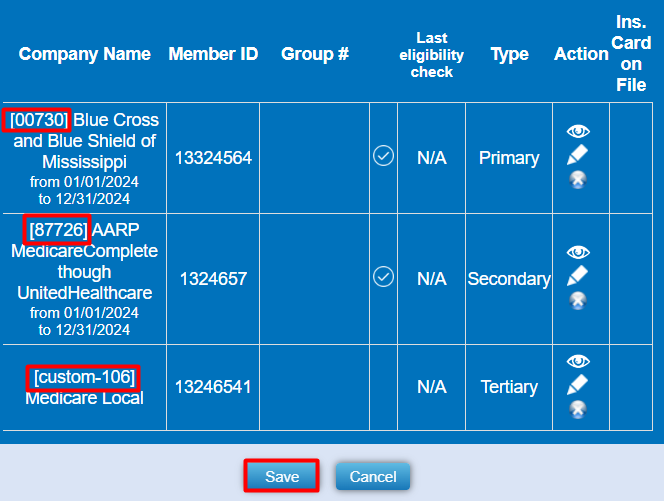
Task: Click the Secondary type cell
Action: click(x=509, y=279)
